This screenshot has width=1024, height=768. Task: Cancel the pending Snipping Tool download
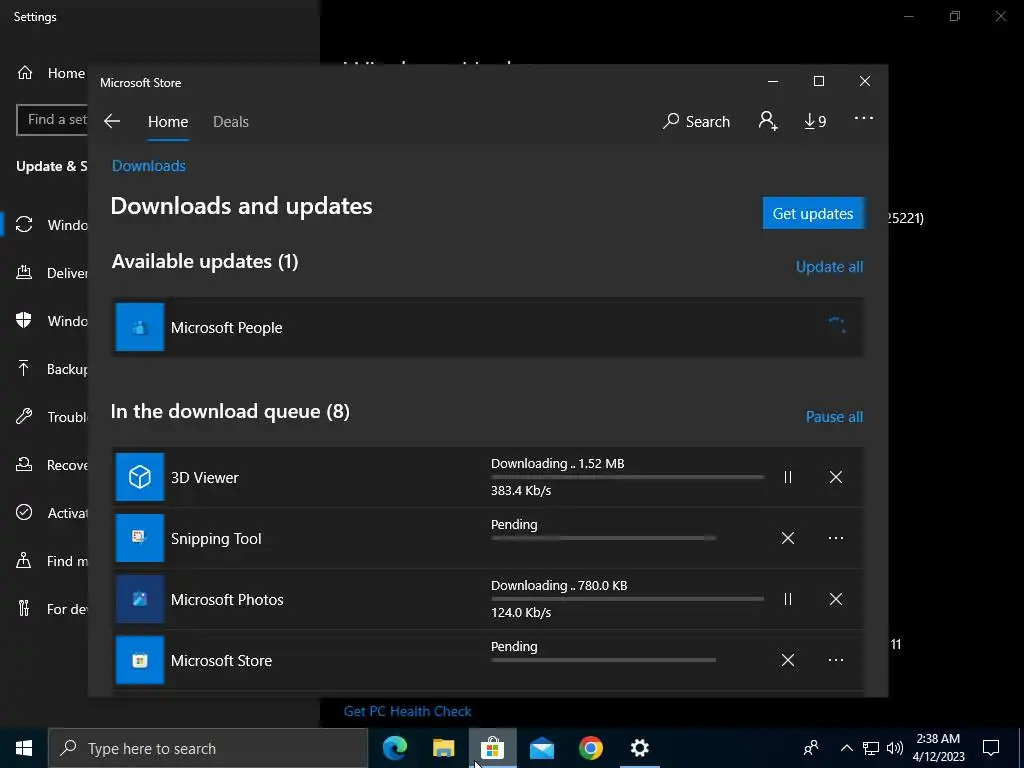[x=788, y=538]
